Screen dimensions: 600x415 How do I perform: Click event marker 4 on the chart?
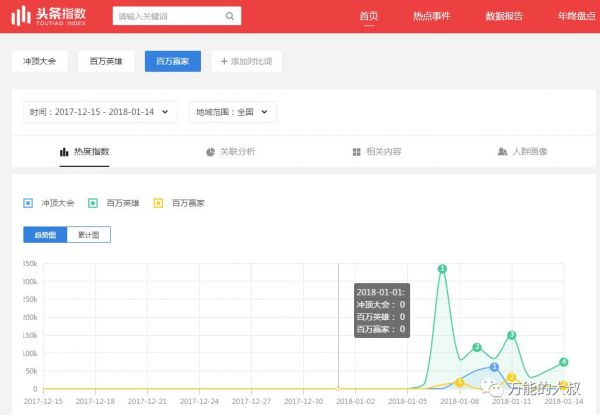[564, 362]
